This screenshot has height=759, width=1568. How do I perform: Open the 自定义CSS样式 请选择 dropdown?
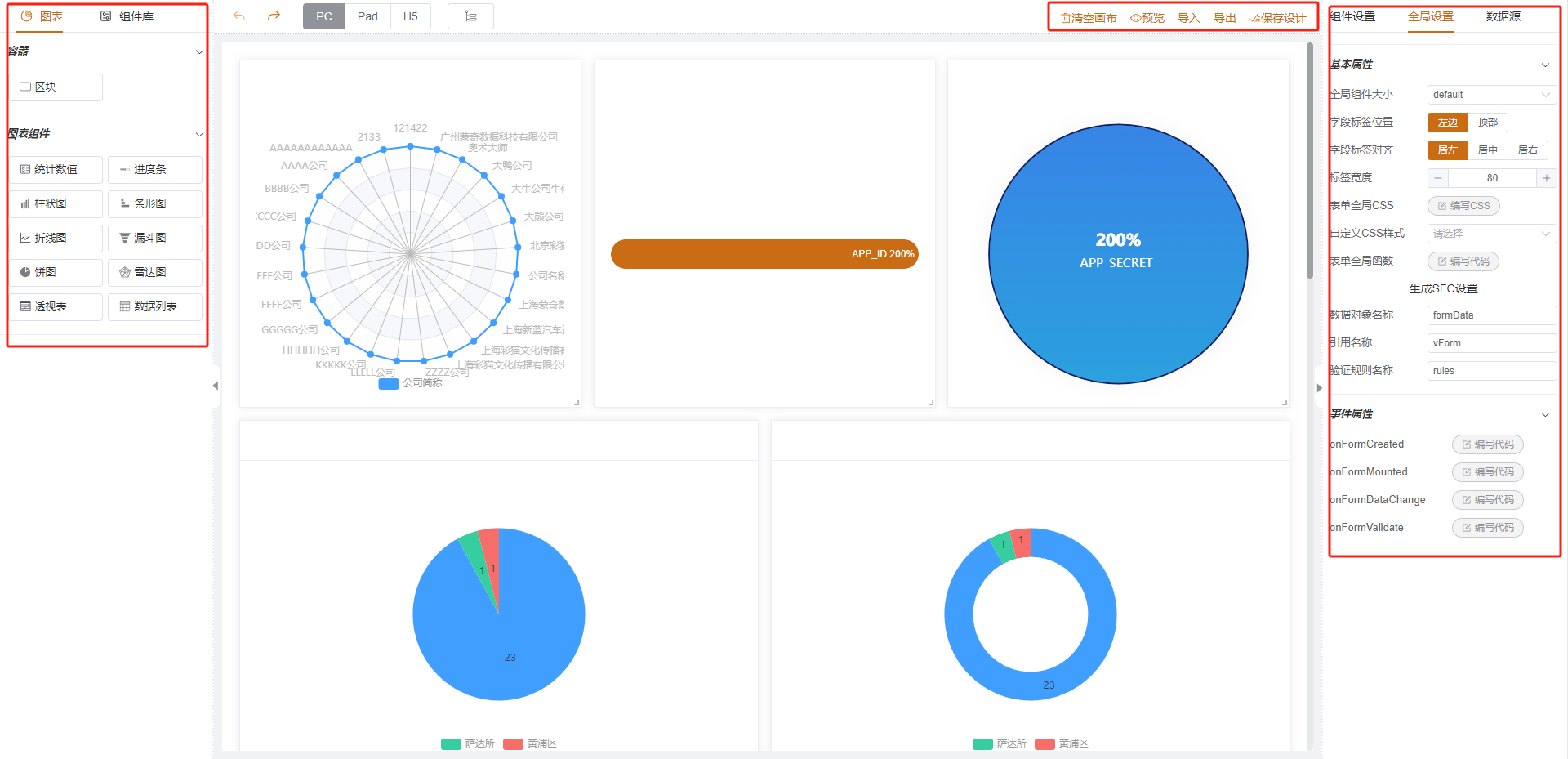click(x=1492, y=234)
